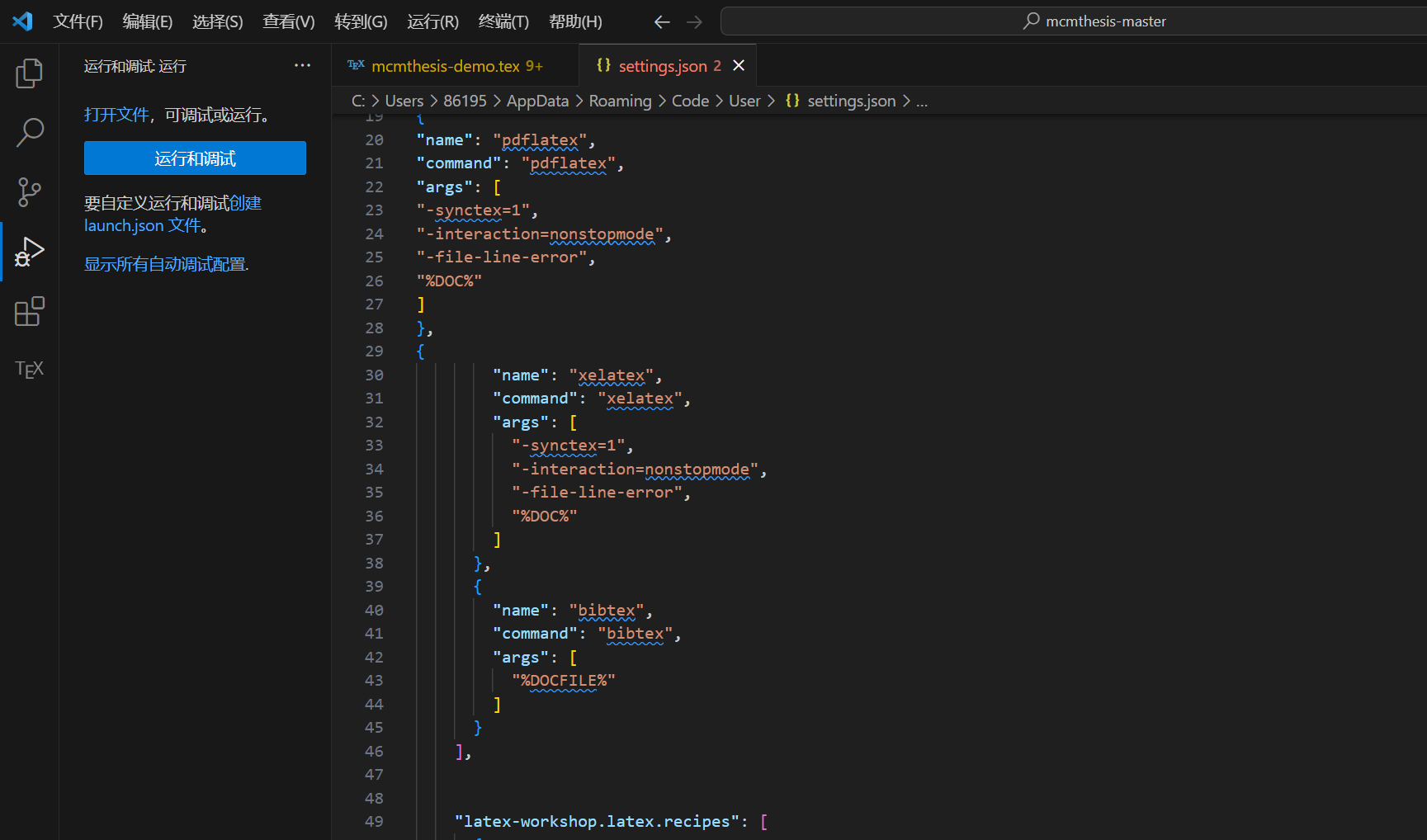Open the 文件(F) menu

(x=78, y=21)
